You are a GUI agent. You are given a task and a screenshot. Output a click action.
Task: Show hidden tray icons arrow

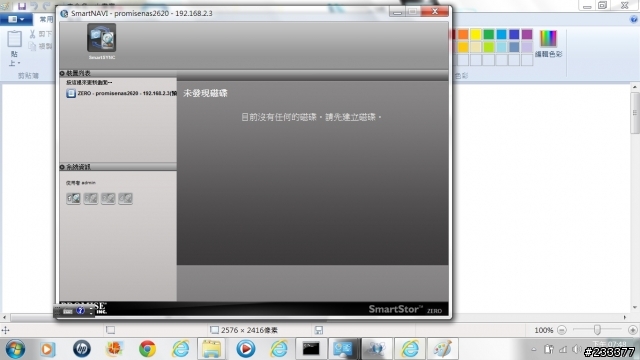tap(533, 349)
